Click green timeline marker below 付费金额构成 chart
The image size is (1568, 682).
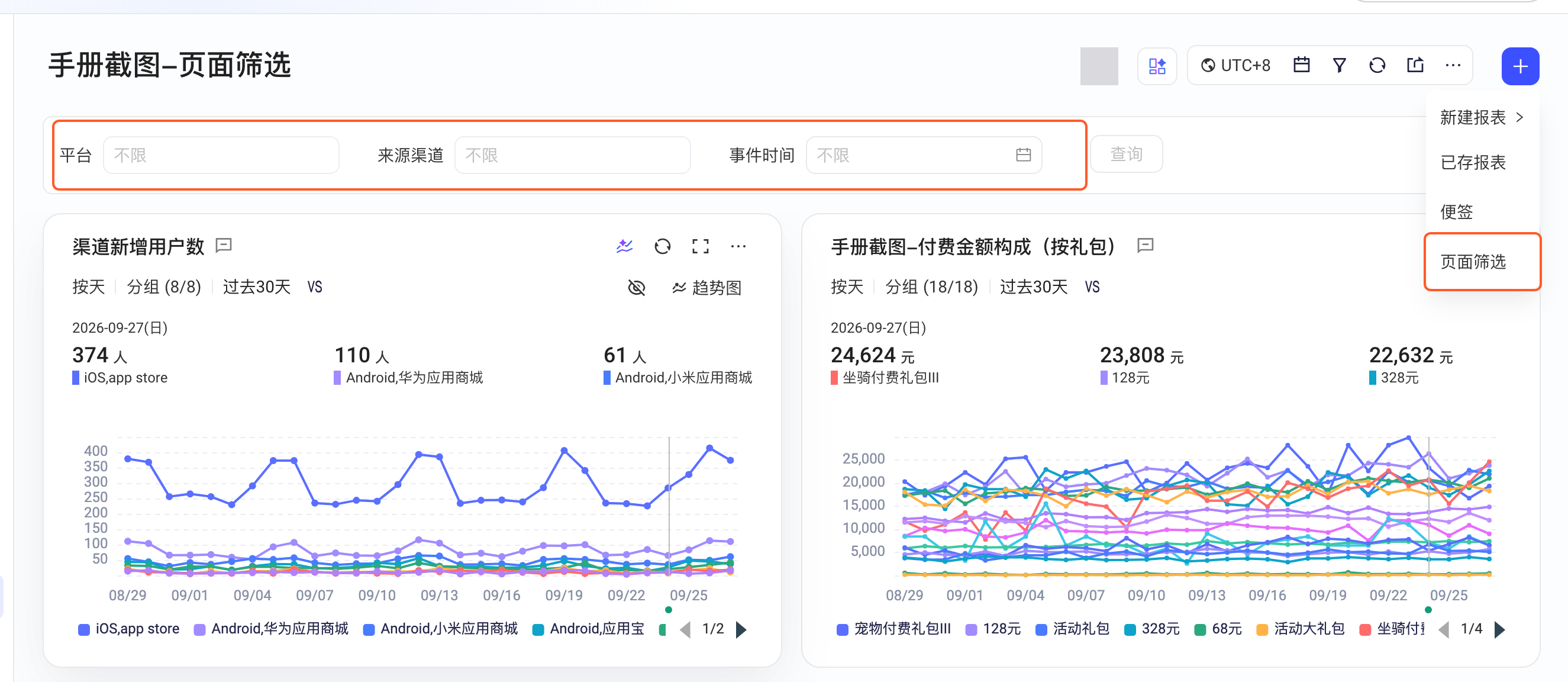click(x=1428, y=610)
